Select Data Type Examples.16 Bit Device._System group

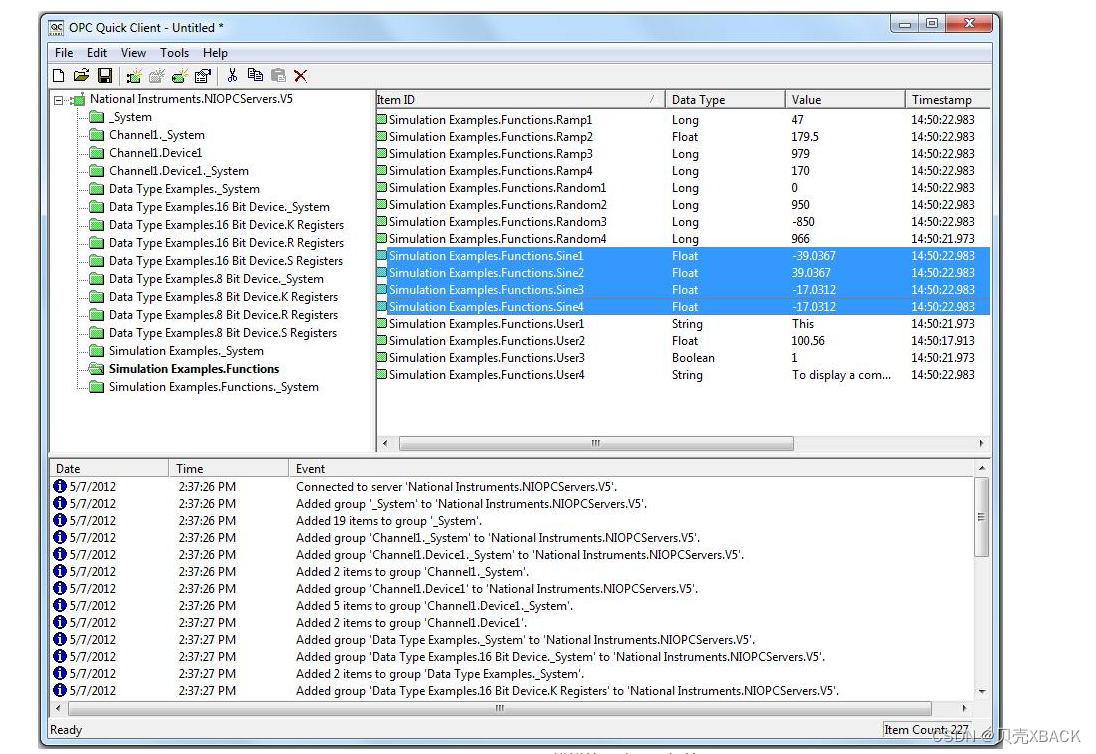219,207
